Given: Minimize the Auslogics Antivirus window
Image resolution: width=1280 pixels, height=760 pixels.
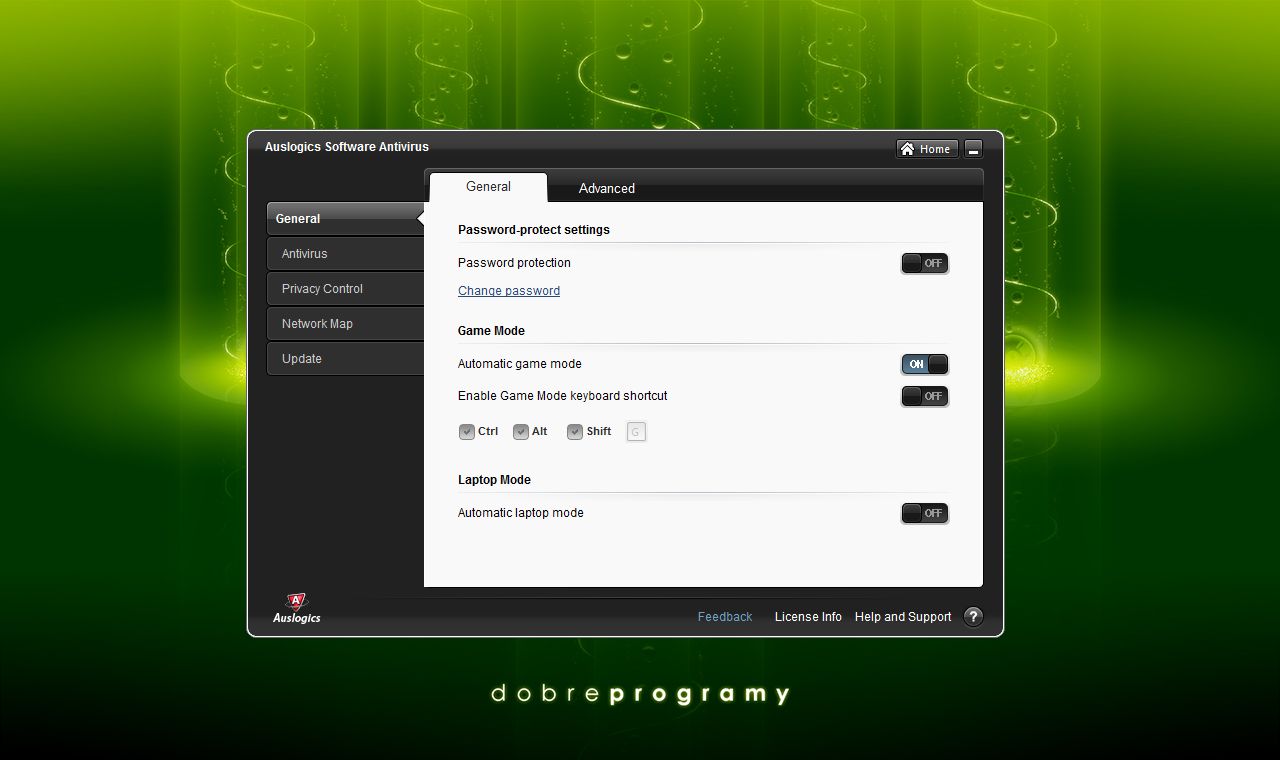Looking at the screenshot, I should point(973,149).
